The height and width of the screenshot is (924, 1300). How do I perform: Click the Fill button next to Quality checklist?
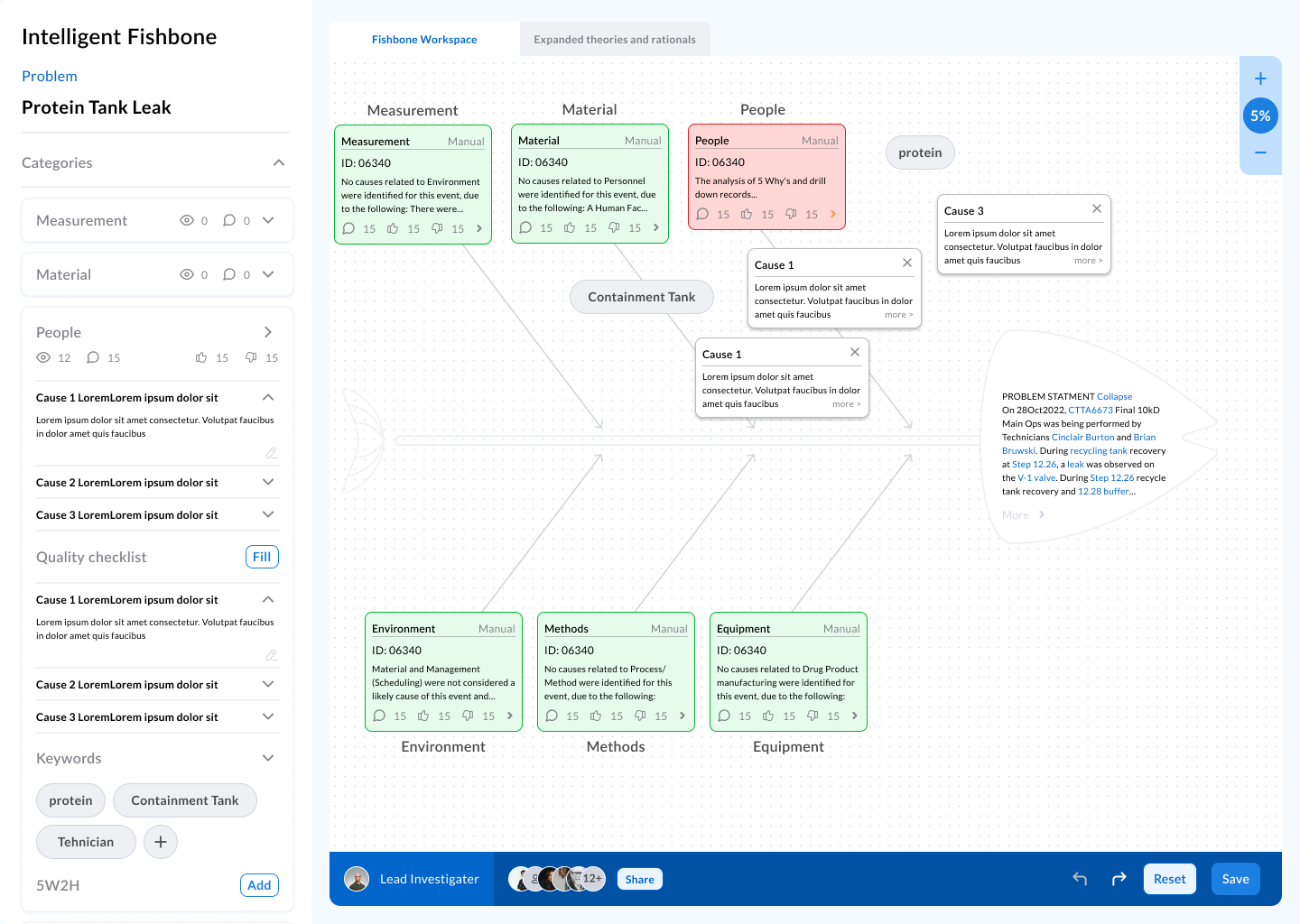coord(262,557)
